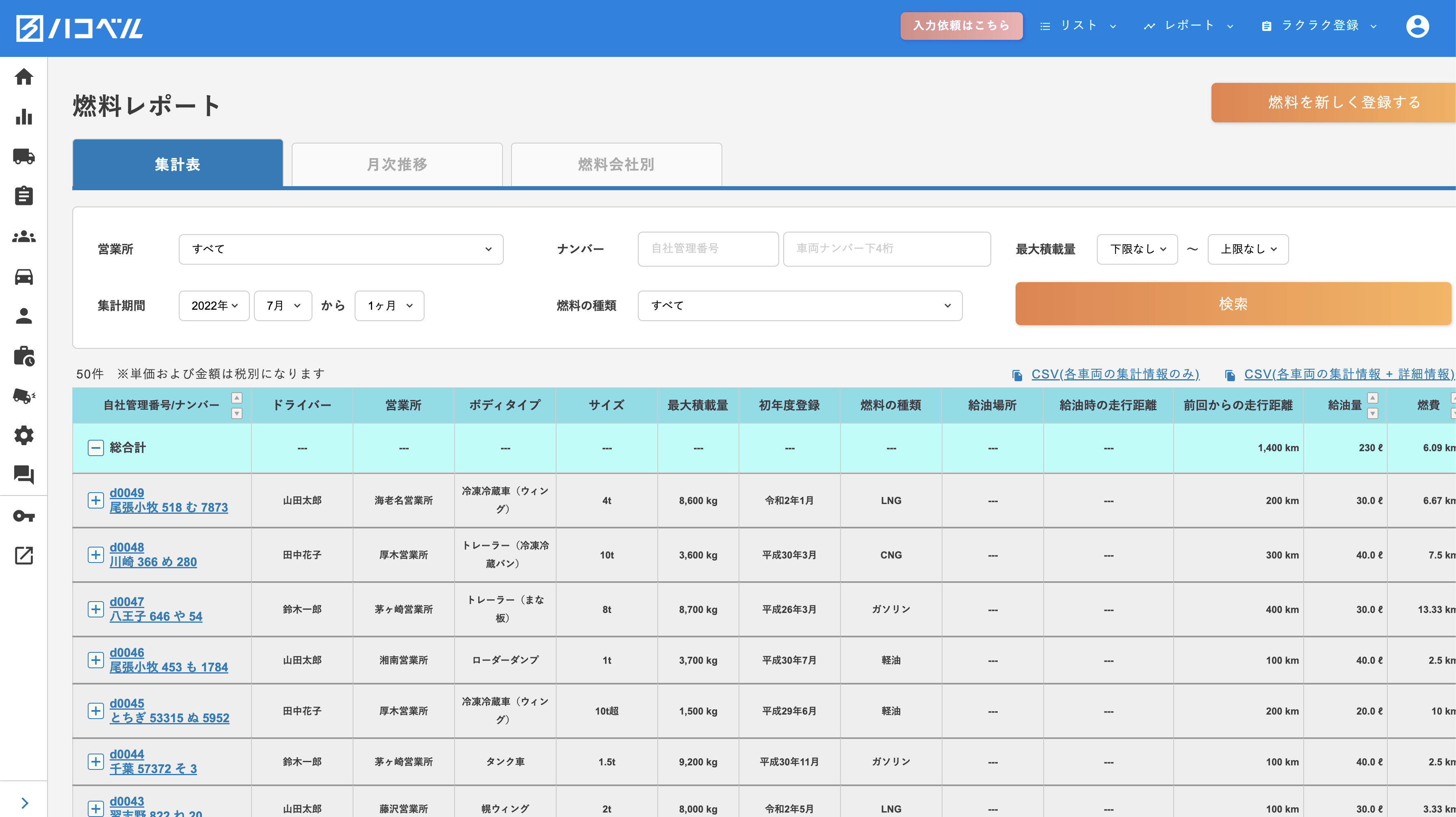This screenshot has width=1456, height=817.
Task: Click the key icon in sidebar
Action: point(24,516)
